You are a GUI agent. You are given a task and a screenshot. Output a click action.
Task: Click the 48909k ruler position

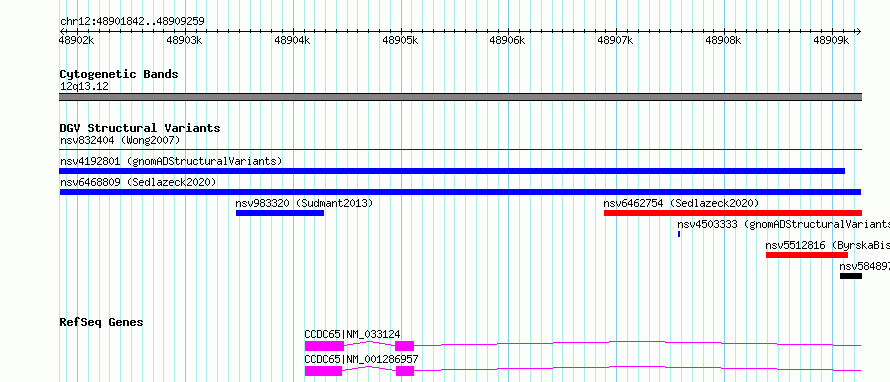(831, 40)
